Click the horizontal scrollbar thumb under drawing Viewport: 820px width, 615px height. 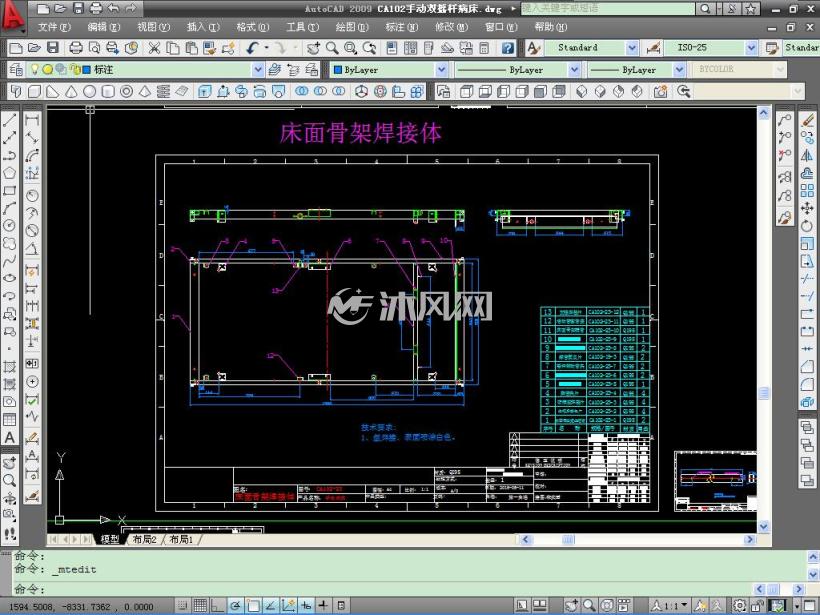[568, 539]
